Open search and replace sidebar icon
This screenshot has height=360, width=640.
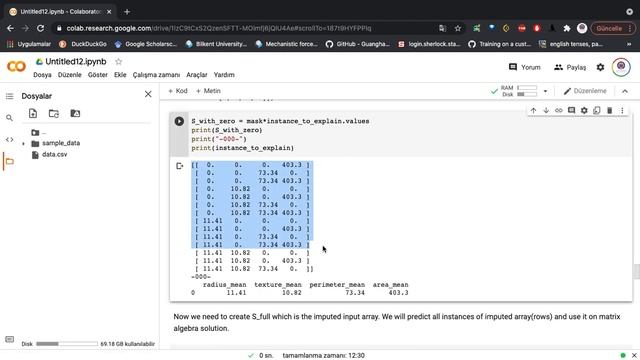click(9, 118)
